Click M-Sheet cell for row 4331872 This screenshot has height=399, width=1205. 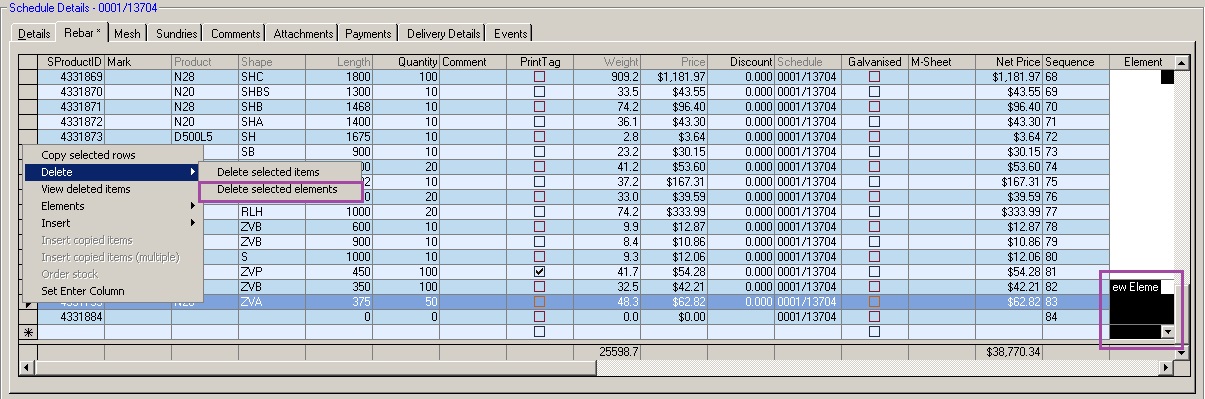point(942,121)
